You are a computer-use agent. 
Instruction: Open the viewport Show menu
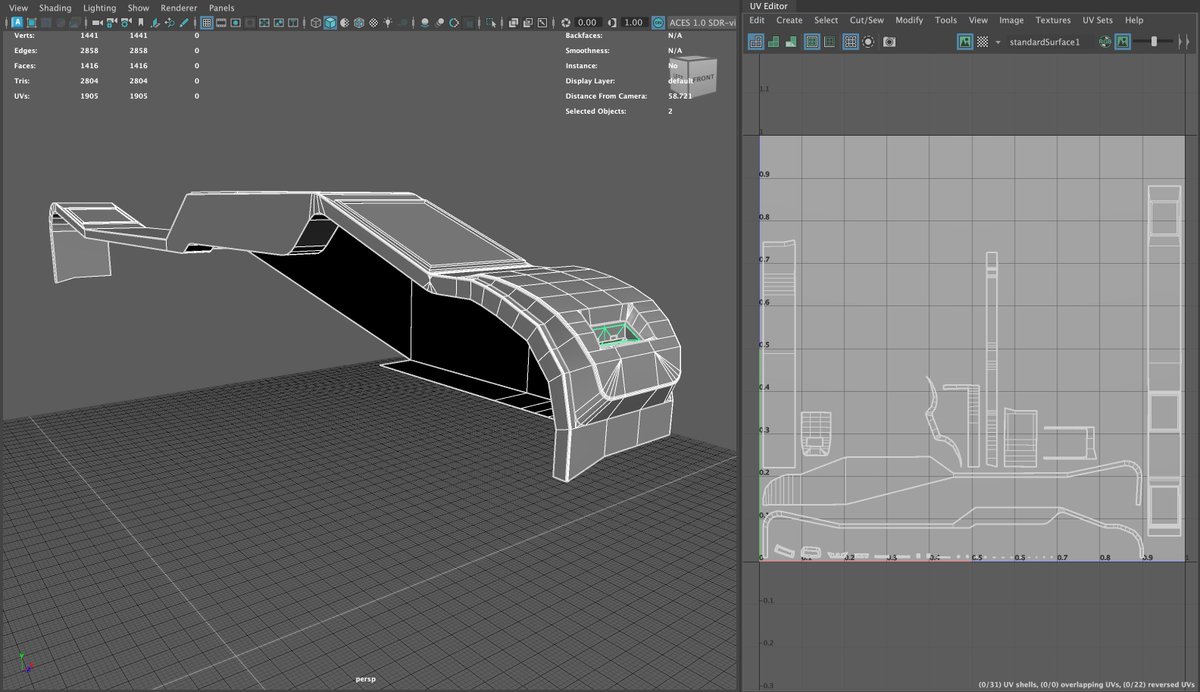click(138, 7)
